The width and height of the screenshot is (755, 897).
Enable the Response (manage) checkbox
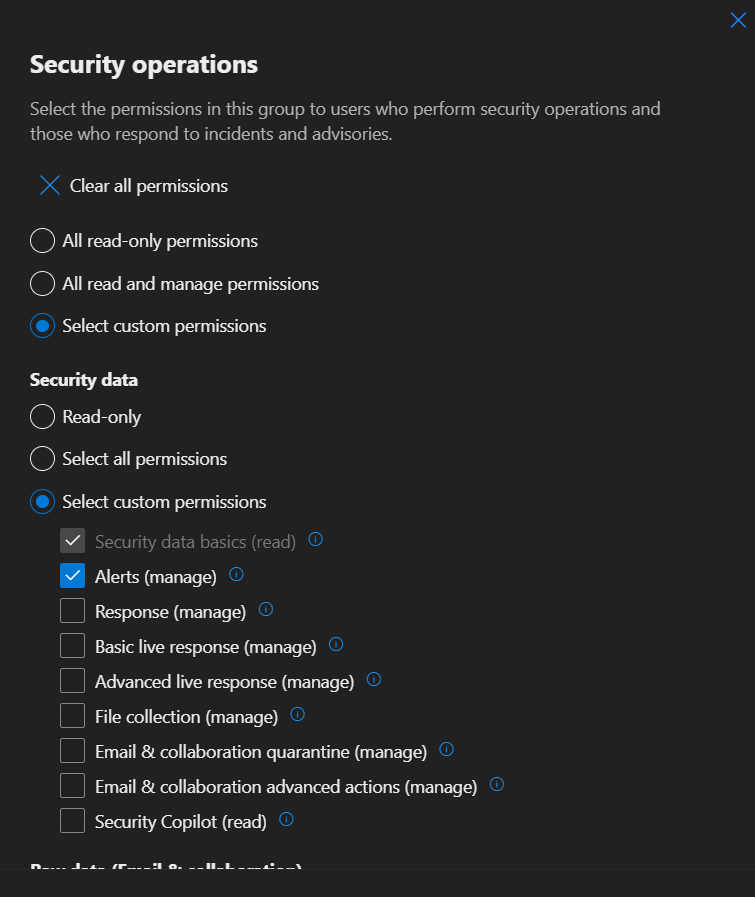(x=72, y=611)
